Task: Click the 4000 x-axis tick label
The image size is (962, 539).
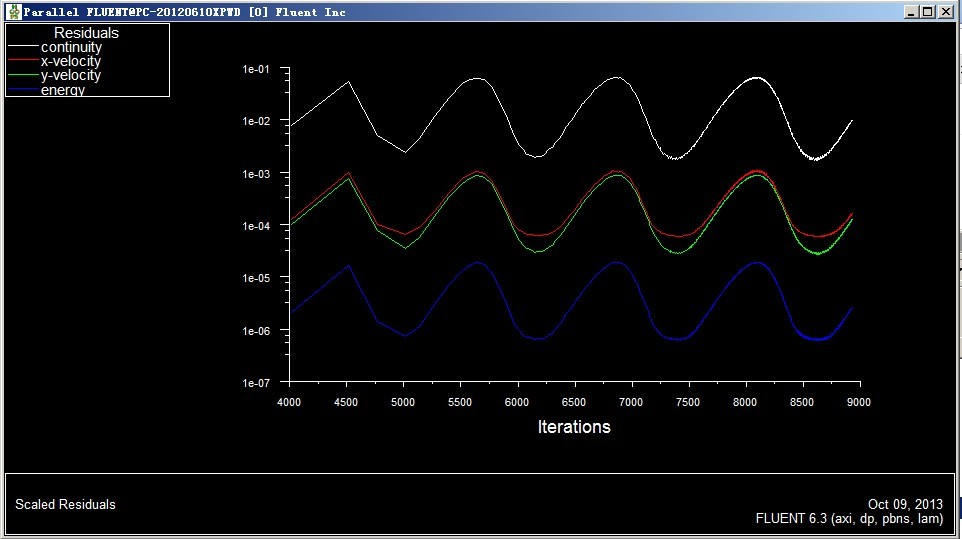Action: 288,402
